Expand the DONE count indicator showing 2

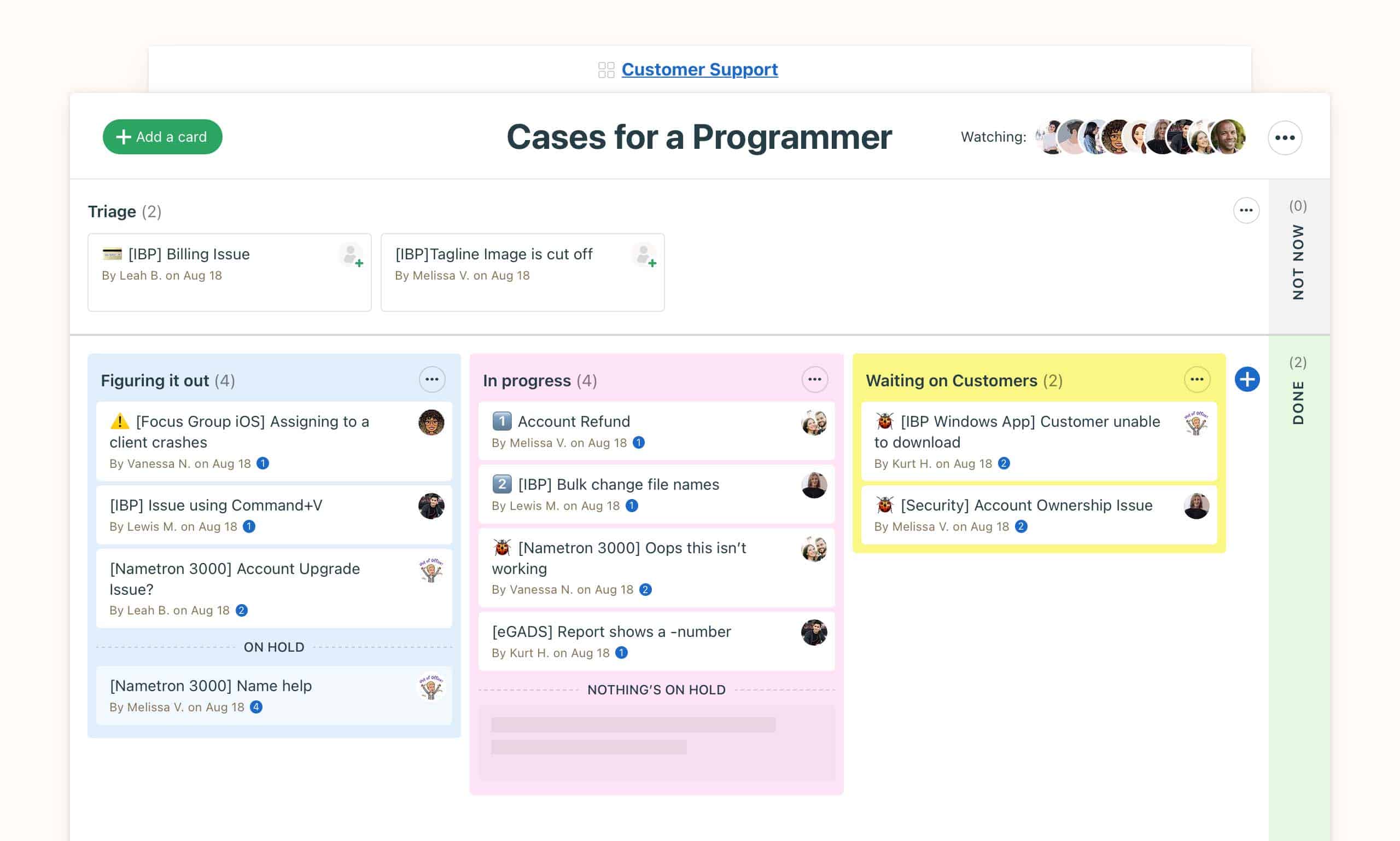[1299, 362]
